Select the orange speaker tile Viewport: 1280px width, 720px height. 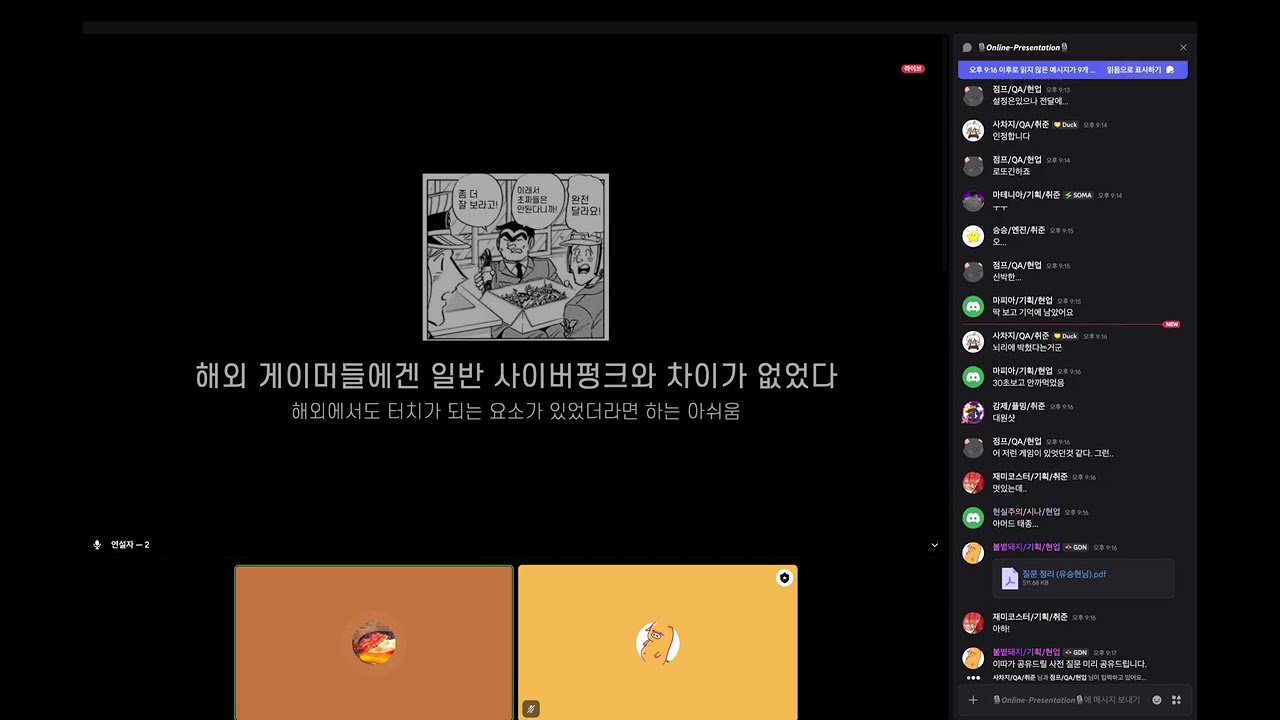coord(374,642)
